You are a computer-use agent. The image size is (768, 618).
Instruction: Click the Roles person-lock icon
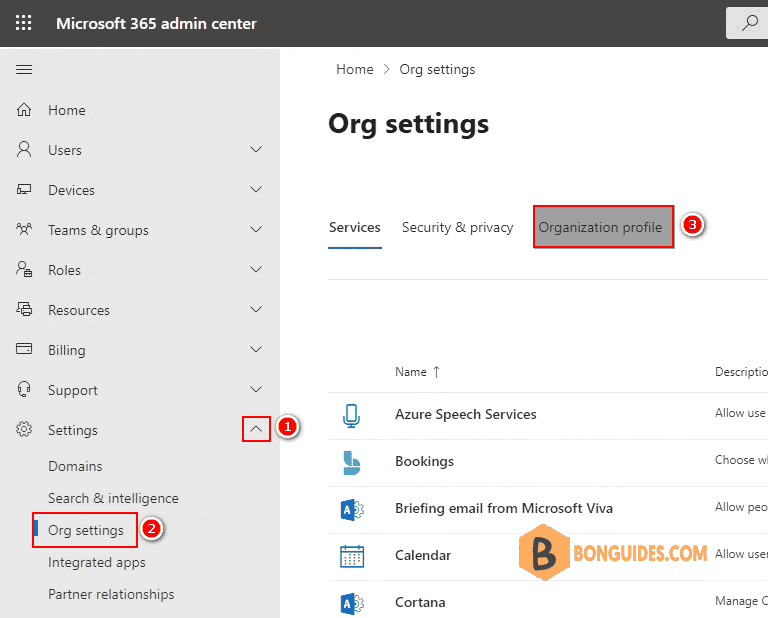click(x=24, y=269)
